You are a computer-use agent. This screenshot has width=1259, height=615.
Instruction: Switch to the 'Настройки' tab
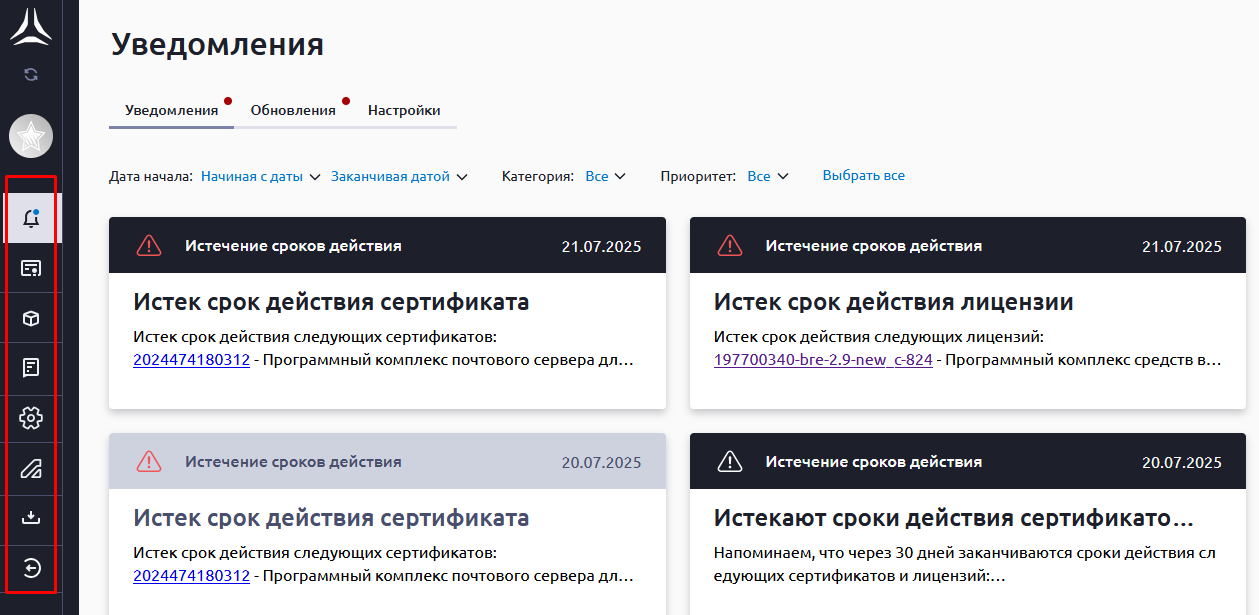coord(404,111)
